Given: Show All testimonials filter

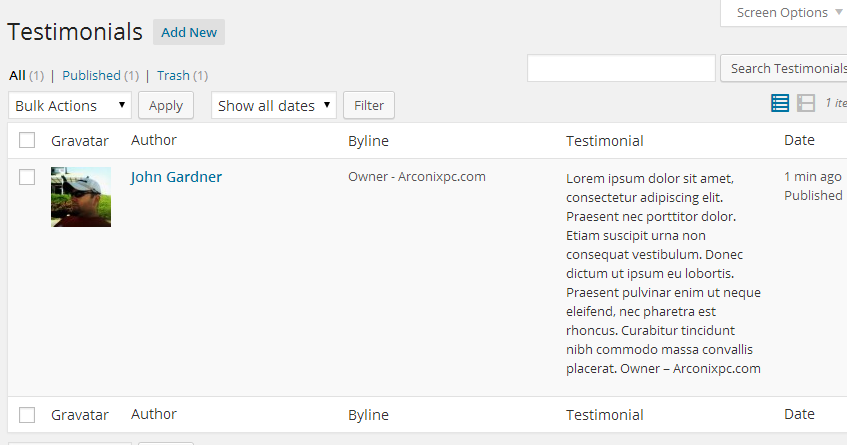Looking at the screenshot, I should coord(17,76).
